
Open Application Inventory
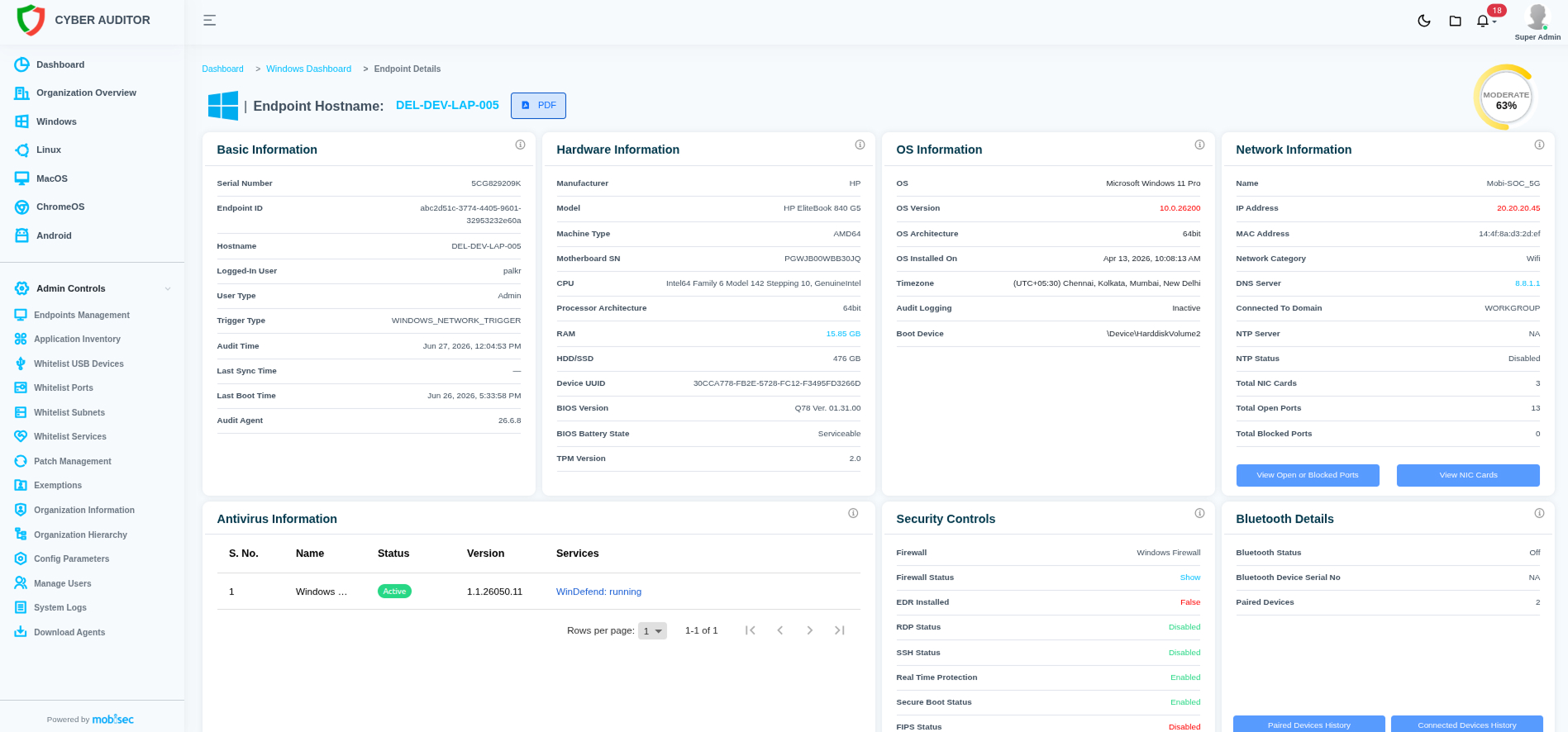[77, 340]
